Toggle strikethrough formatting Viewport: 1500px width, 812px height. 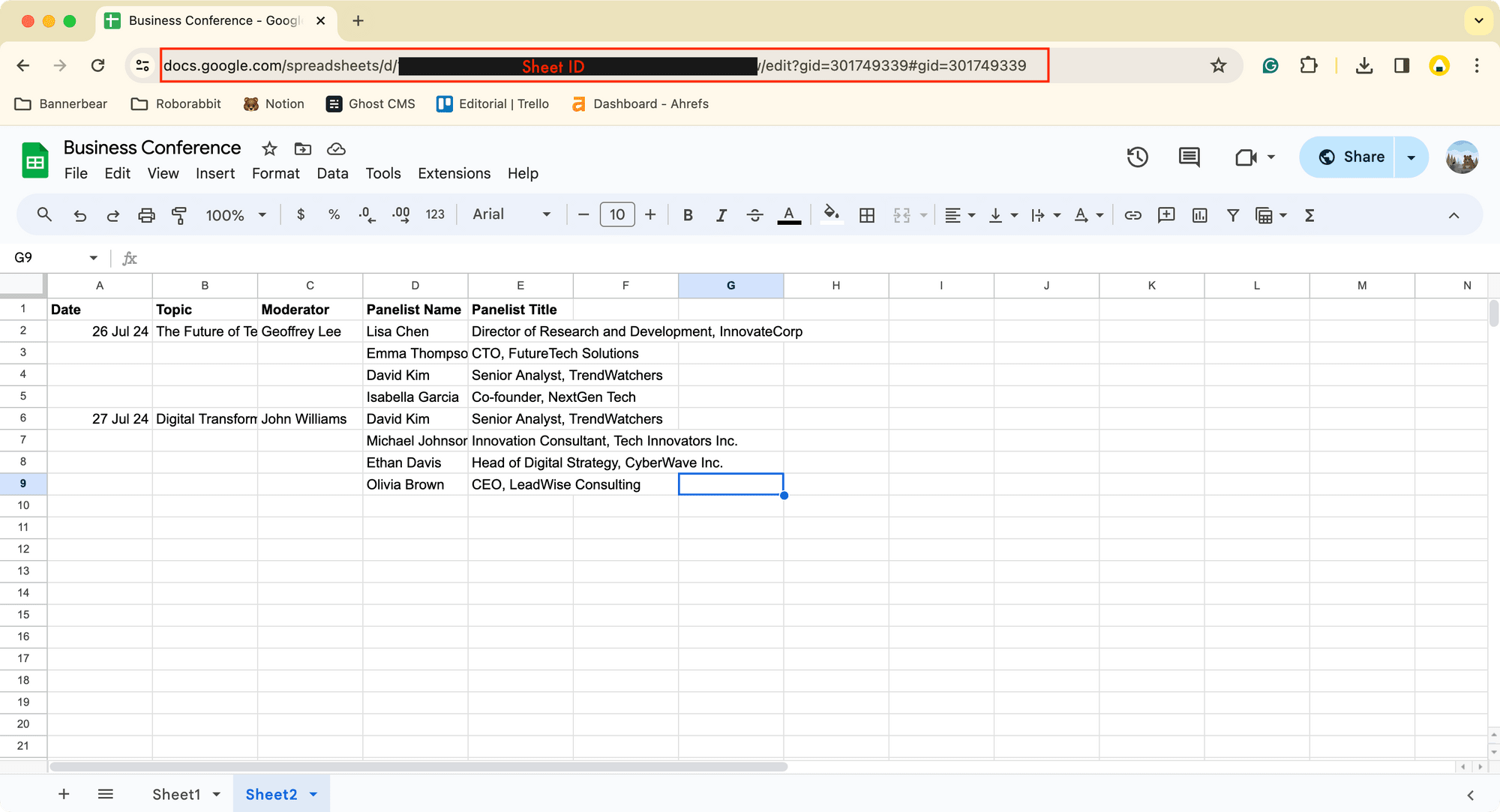(755, 215)
